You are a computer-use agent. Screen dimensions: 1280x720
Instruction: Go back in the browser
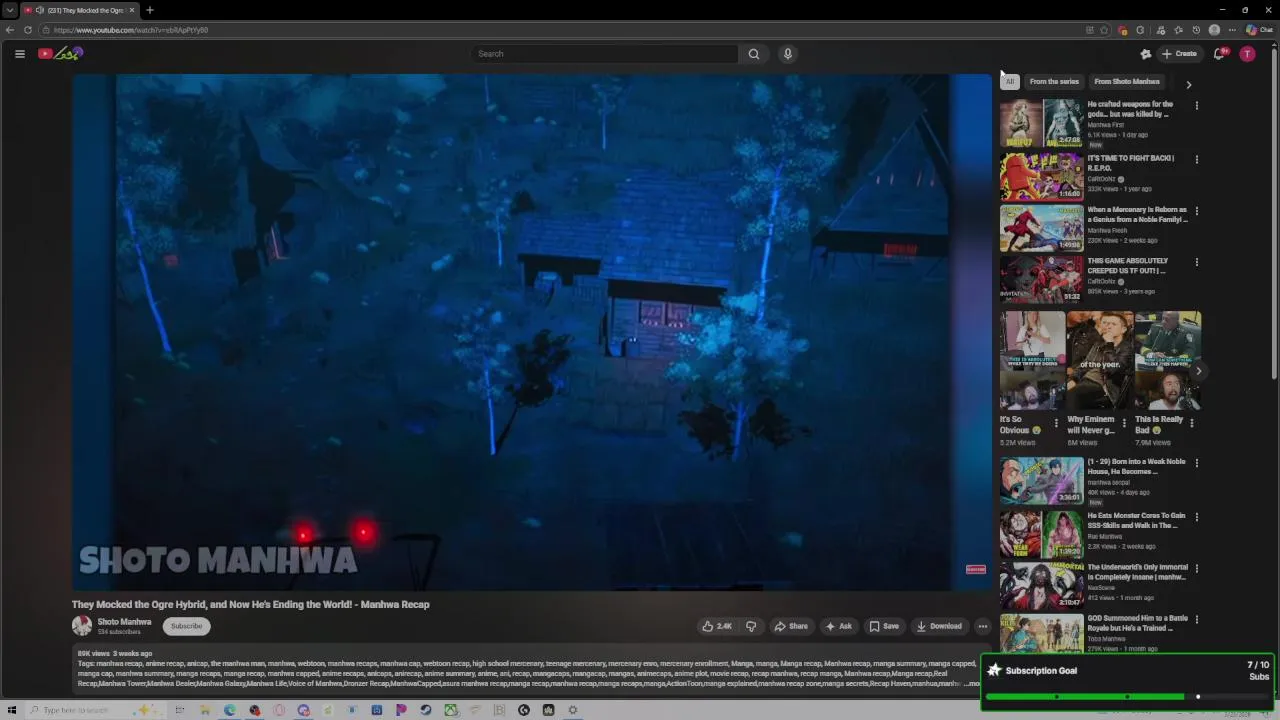(10, 30)
